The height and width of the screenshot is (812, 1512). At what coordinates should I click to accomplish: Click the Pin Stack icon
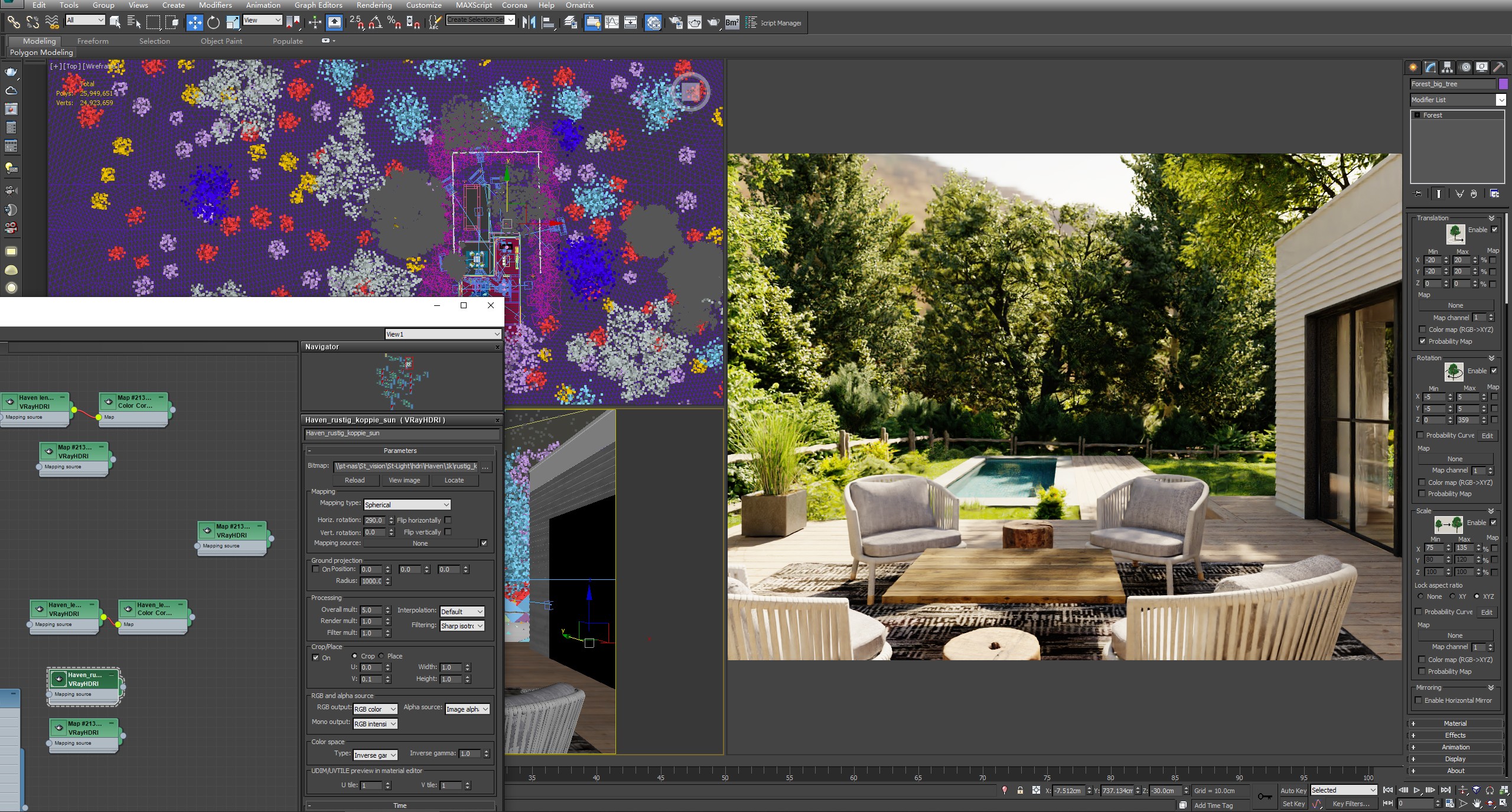click(x=1417, y=194)
